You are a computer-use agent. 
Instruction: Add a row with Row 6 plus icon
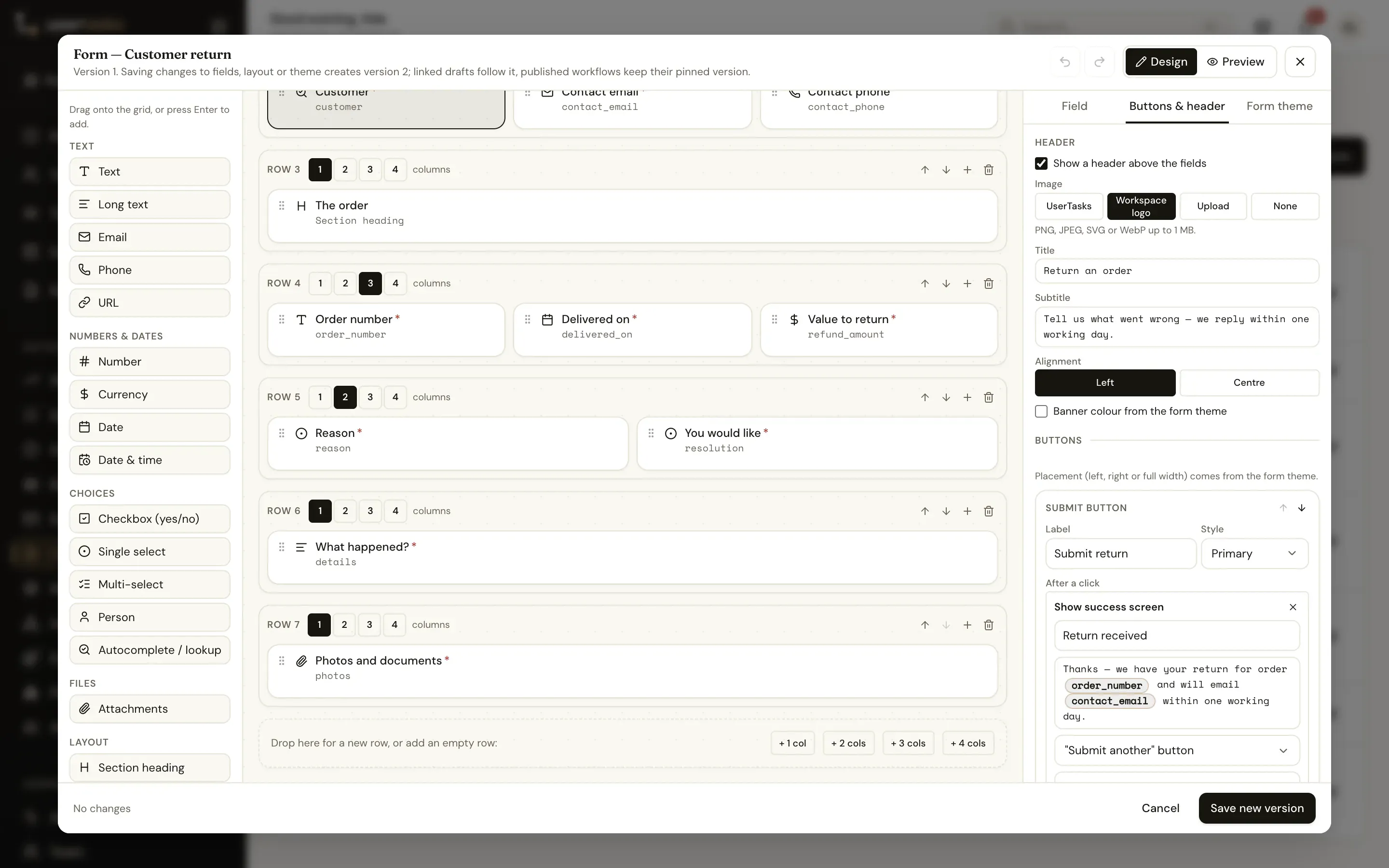pyautogui.click(x=967, y=511)
